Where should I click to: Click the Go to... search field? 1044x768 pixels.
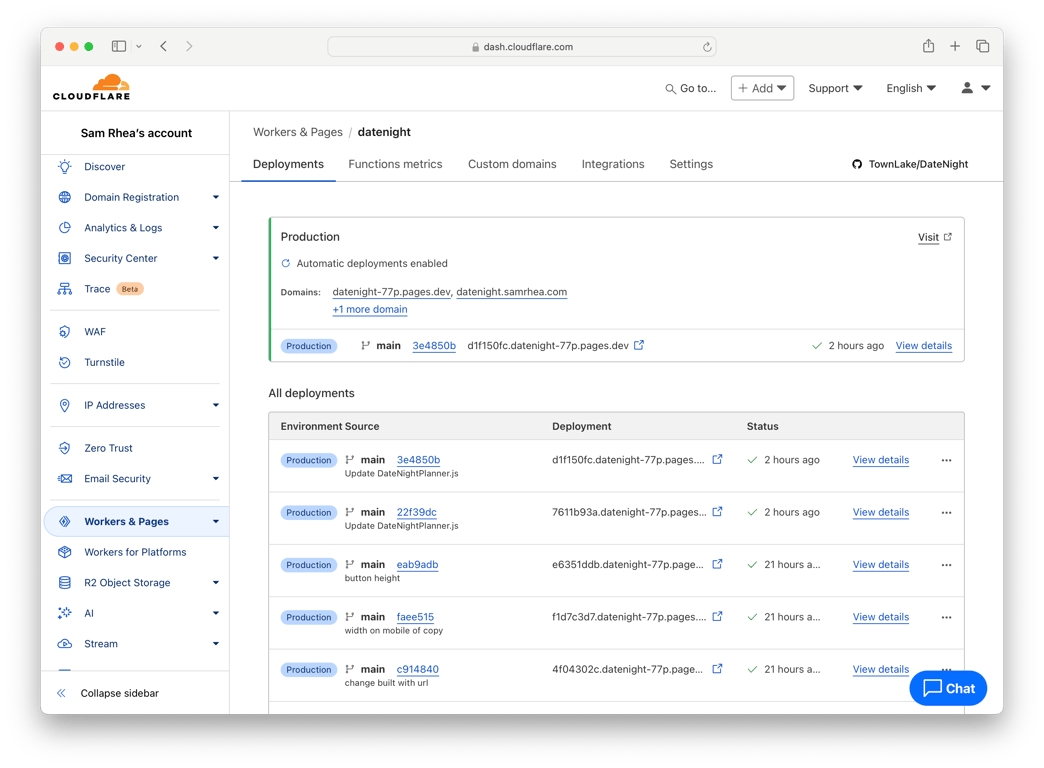690,88
